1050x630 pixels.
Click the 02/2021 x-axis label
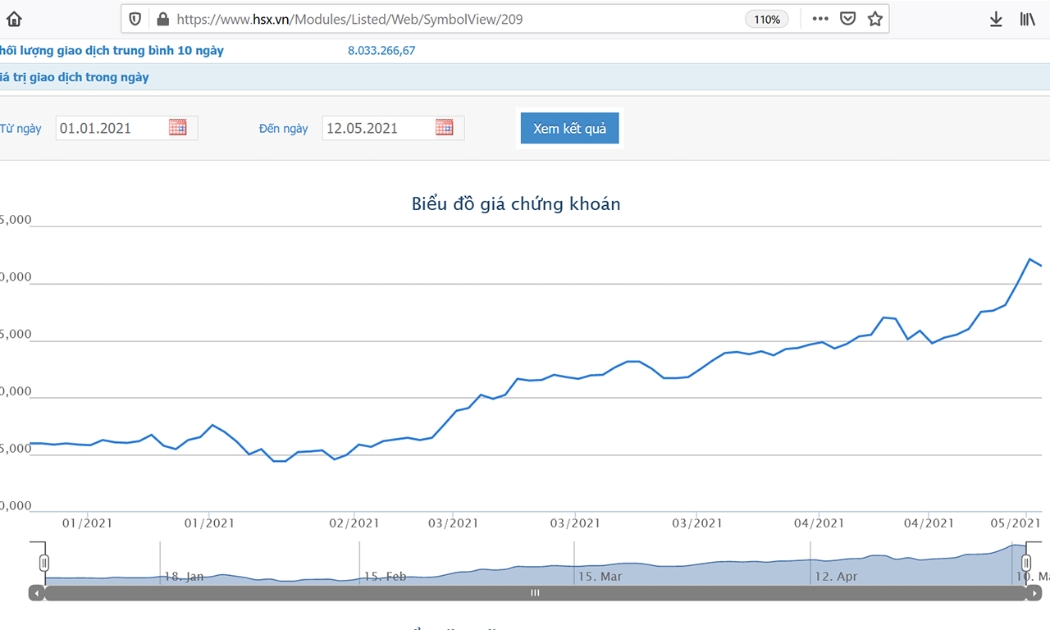[354, 523]
